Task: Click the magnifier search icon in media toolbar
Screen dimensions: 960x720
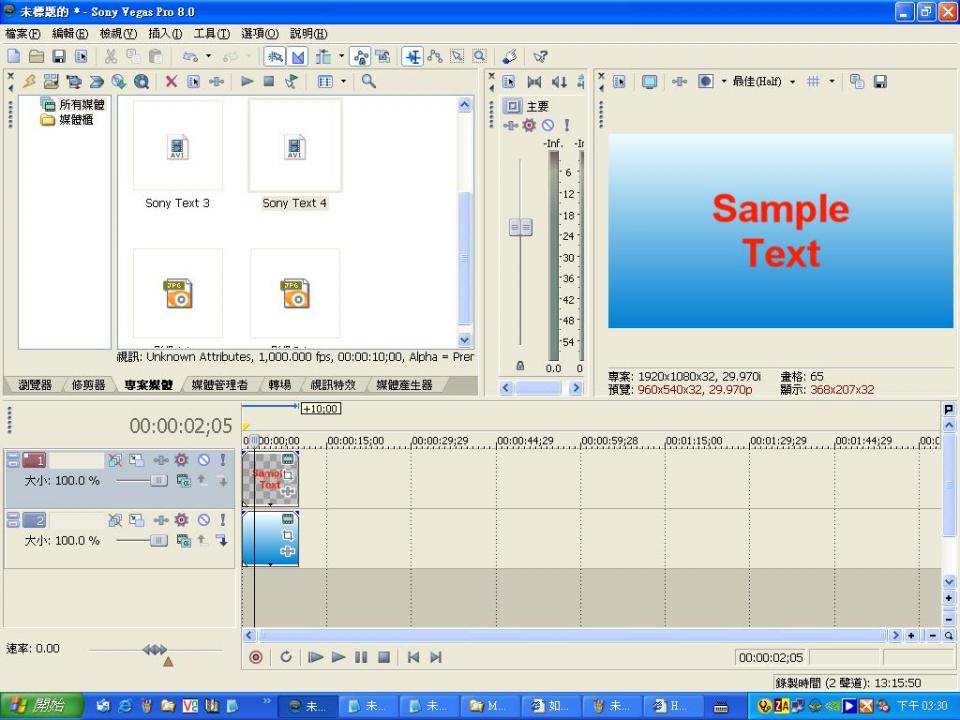Action: click(x=368, y=82)
